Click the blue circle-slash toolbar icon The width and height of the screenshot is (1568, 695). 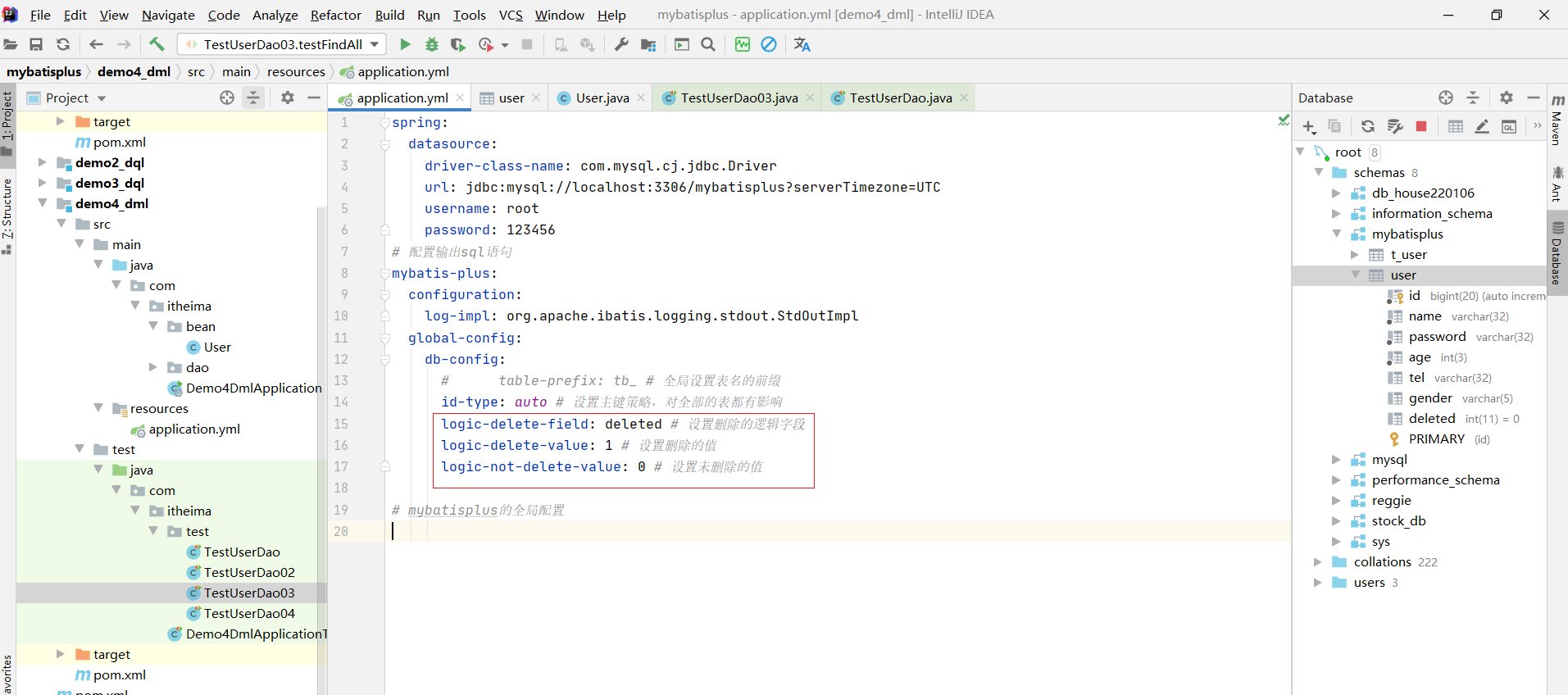coord(769,44)
